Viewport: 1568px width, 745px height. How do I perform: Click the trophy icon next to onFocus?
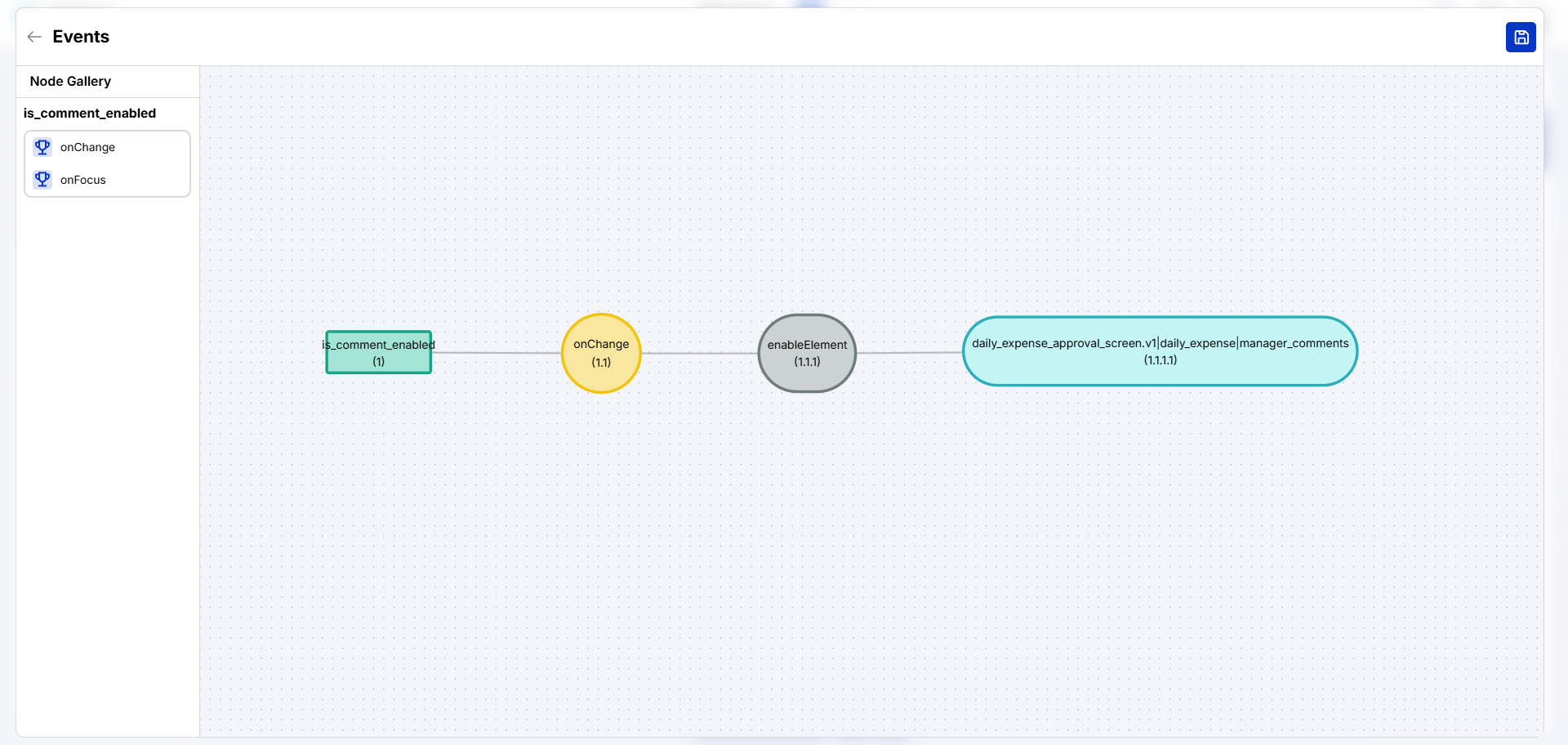tap(42, 180)
